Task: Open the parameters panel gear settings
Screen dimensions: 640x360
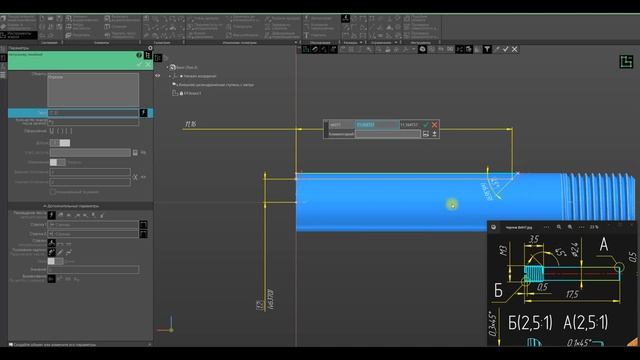Action: click(150, 48)
